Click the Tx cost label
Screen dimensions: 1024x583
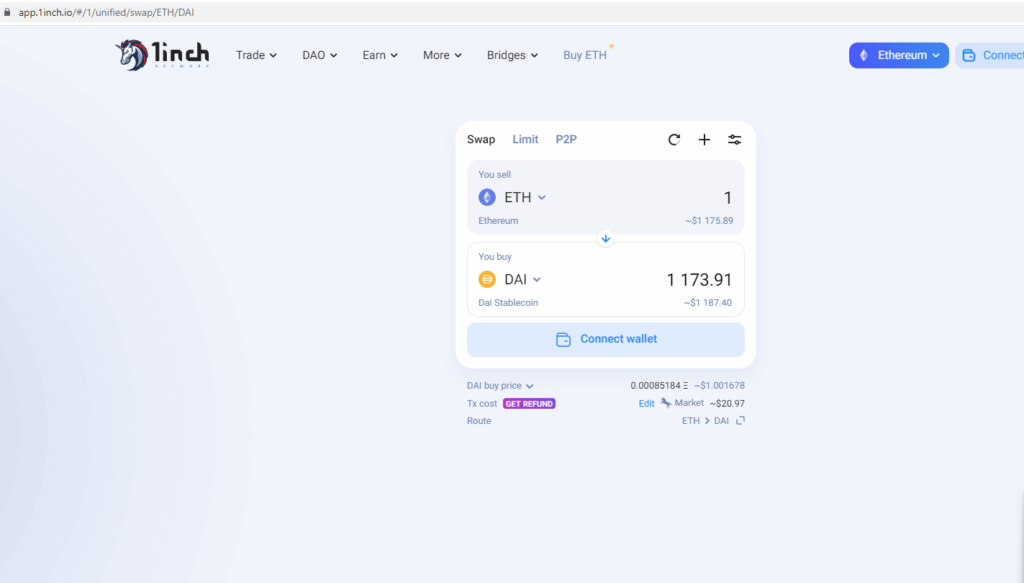pyautogui.click(x=482, y=403)
